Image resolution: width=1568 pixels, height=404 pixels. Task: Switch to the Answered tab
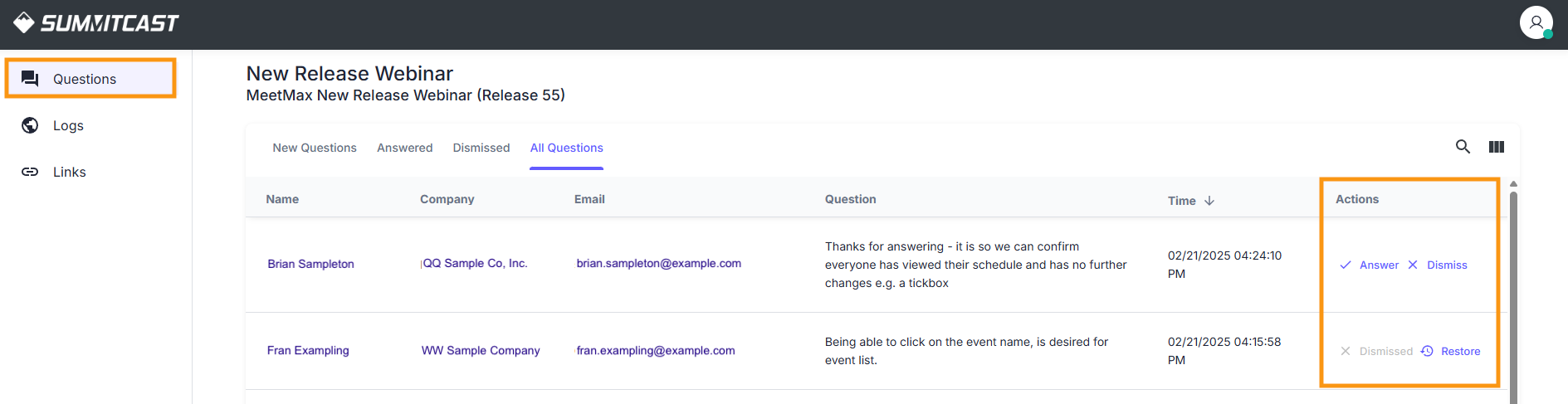404,148
